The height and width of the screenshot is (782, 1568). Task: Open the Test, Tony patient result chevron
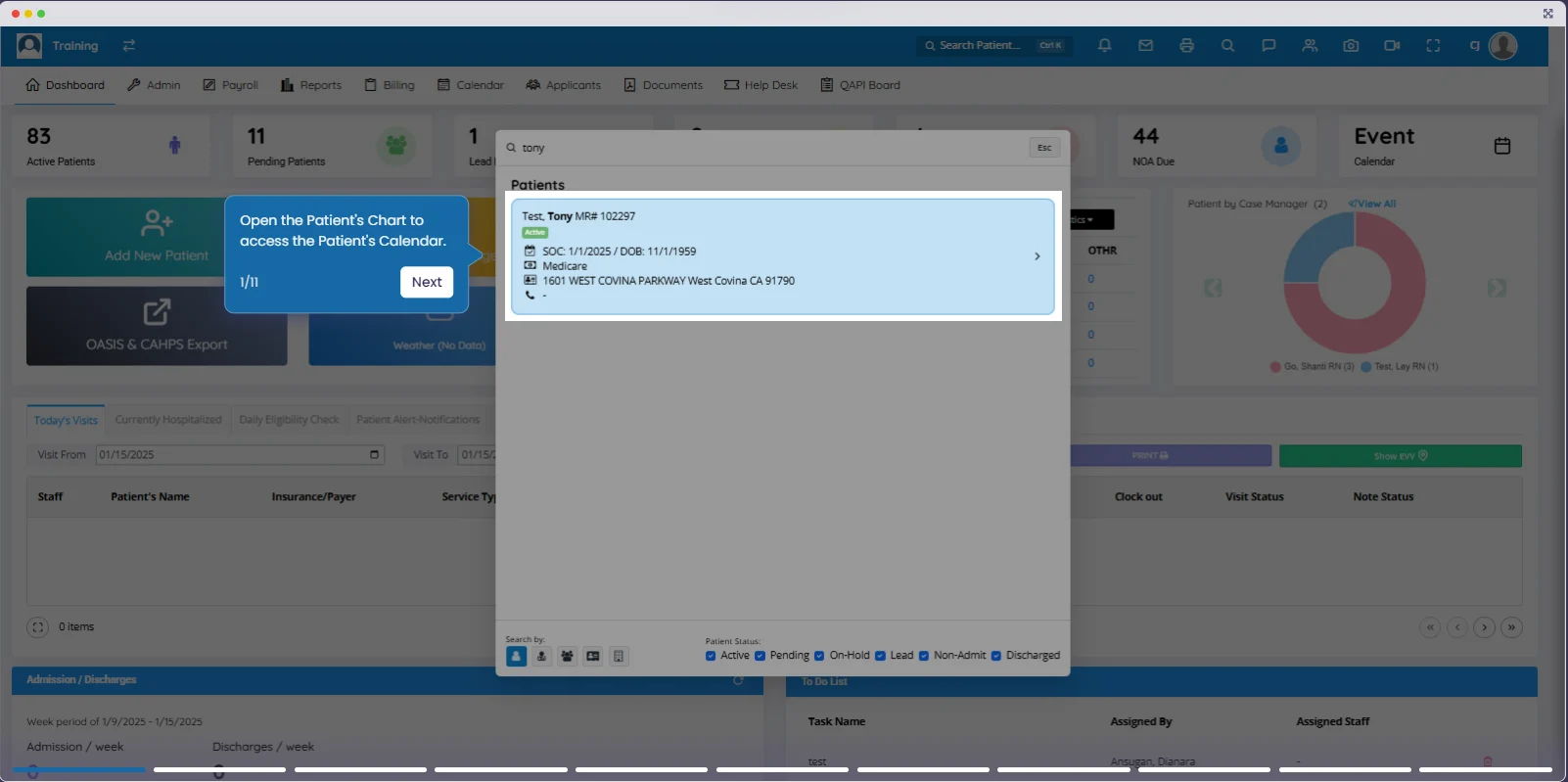[x=1038, y=256]
